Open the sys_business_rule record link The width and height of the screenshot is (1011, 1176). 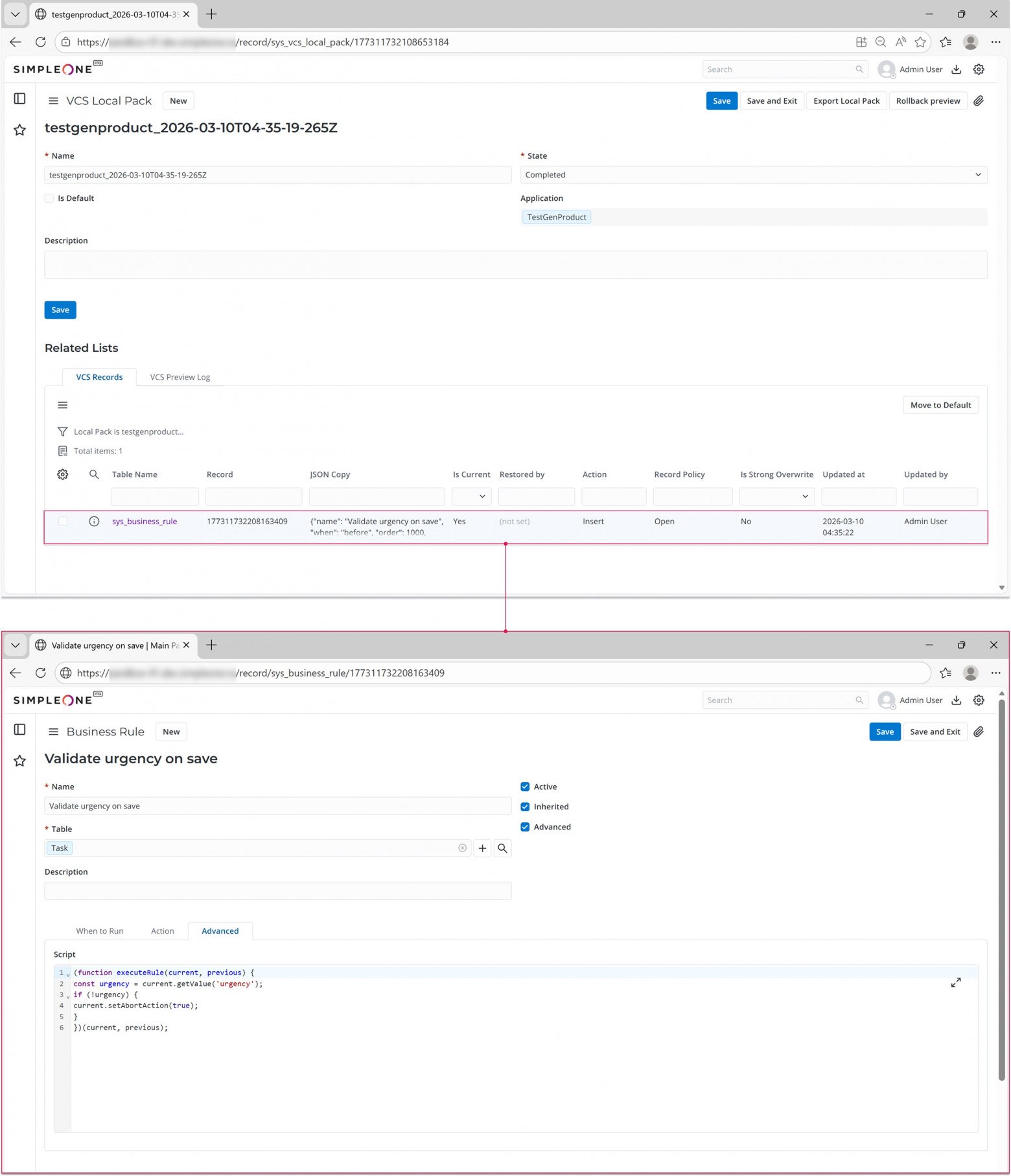point(144,521)
